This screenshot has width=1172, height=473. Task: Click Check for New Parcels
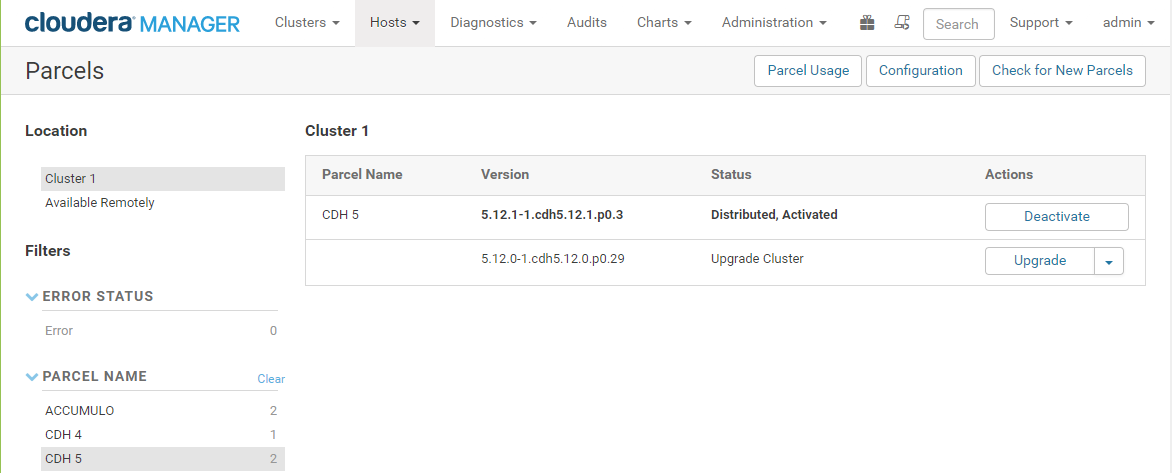point(1062,71)
